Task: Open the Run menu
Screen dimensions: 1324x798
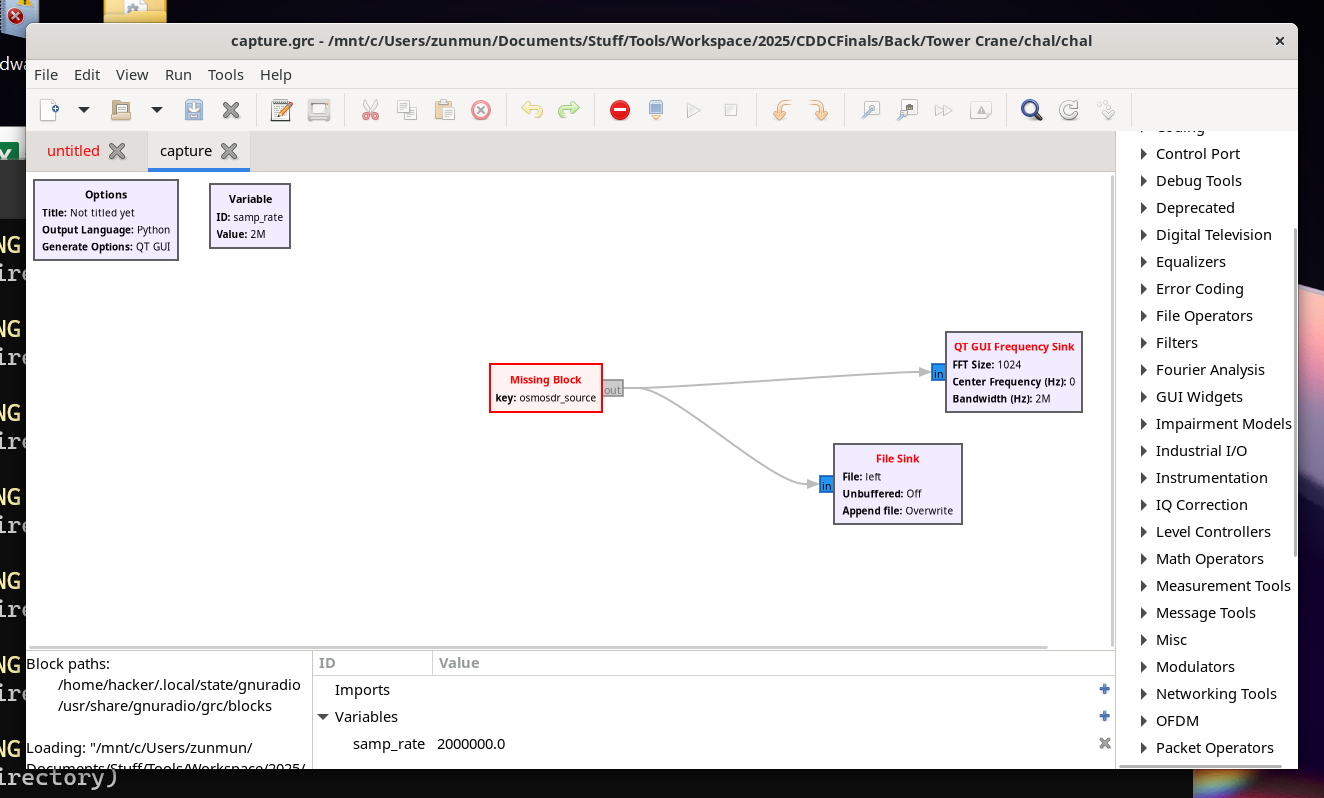Action: [x=178, y=75]
